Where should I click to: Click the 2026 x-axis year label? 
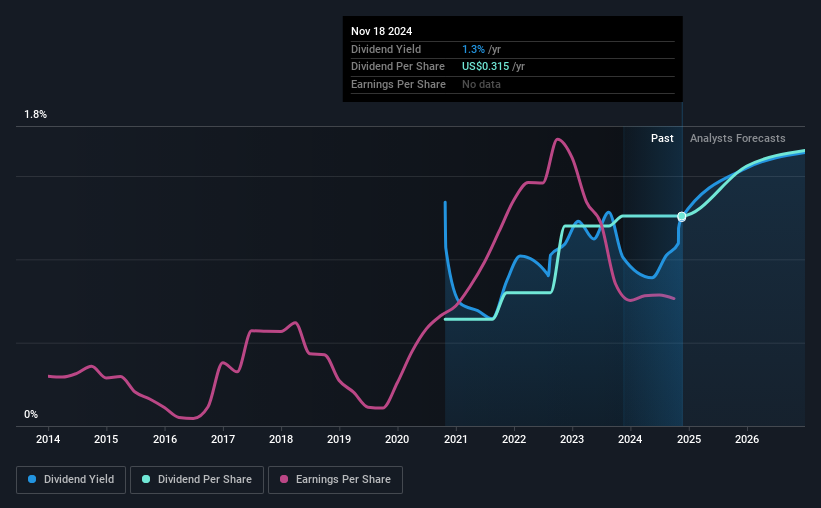[747, 439]
